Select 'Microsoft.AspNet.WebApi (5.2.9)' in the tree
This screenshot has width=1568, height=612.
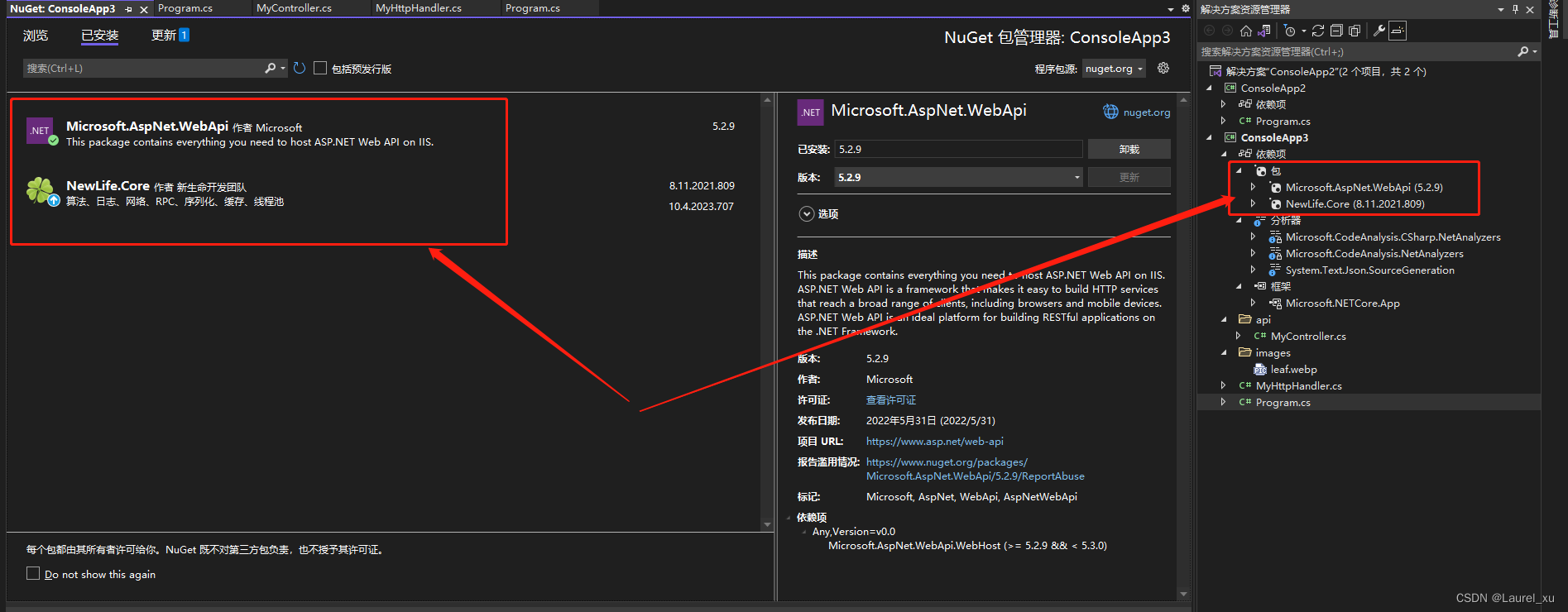1364,187
